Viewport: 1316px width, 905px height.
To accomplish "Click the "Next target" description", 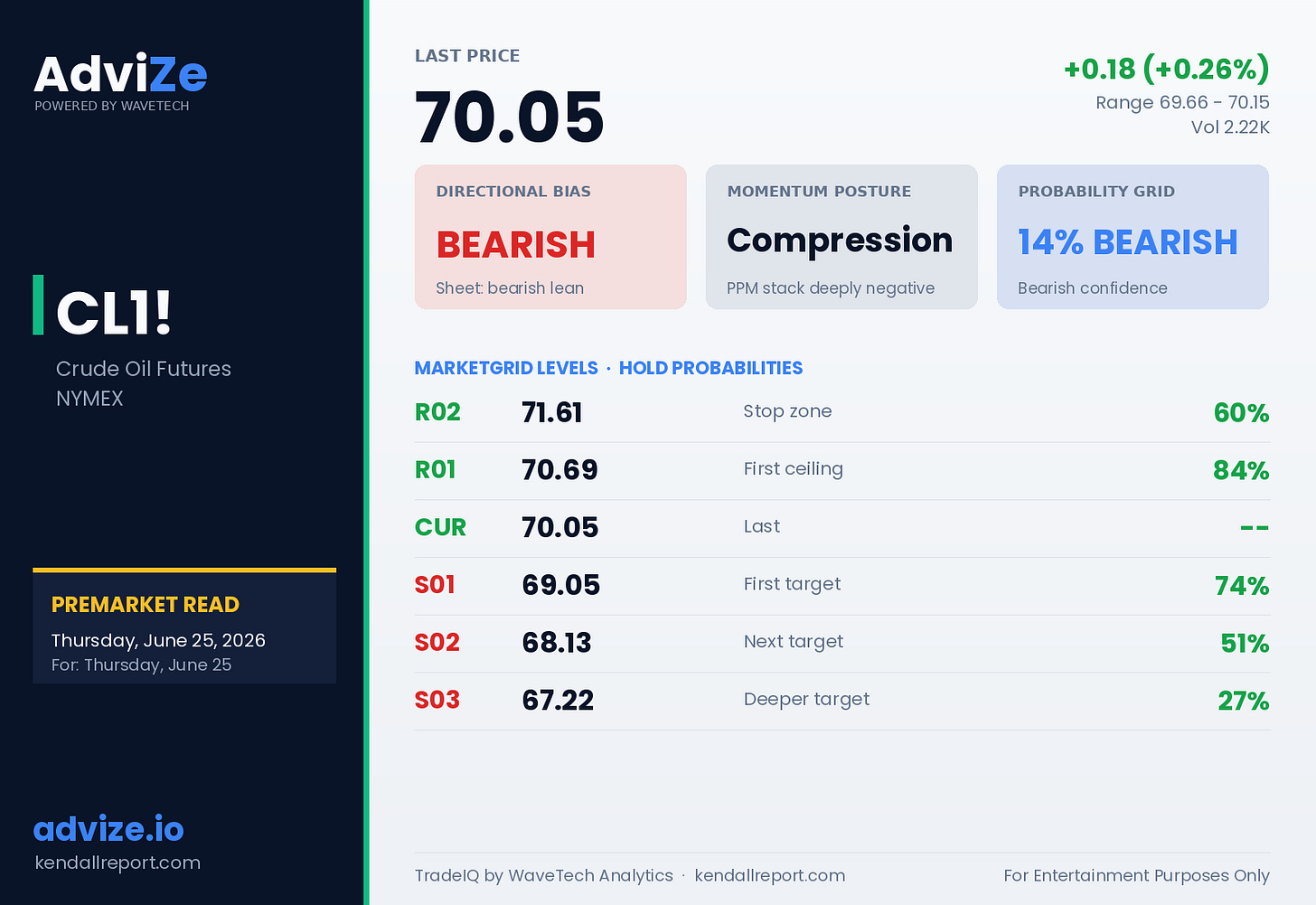I will [x=794, y=642].
